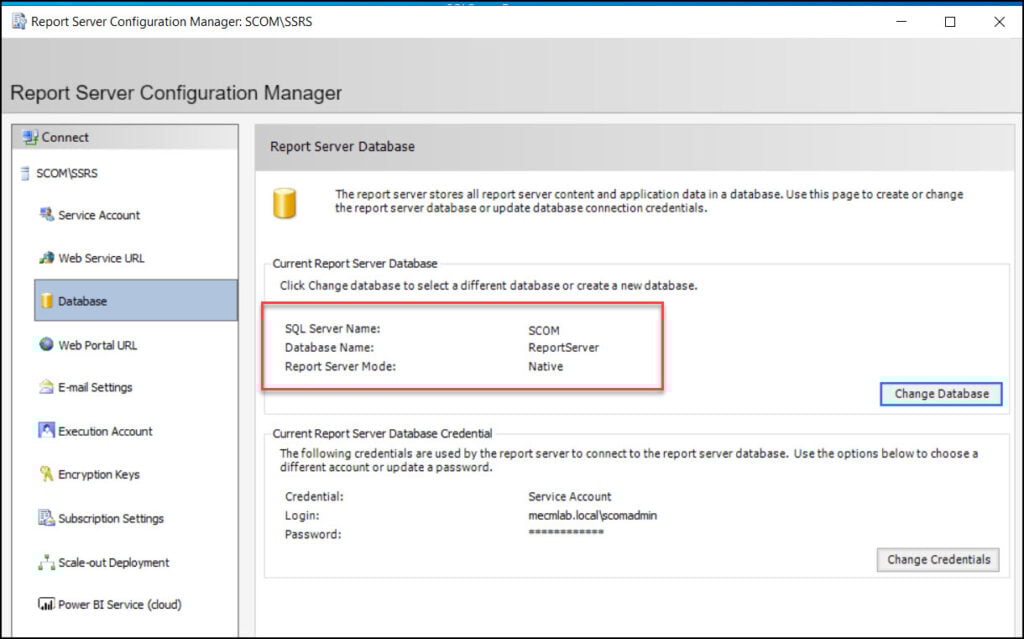Image resolution: width=1024 pixels, height=639 pixels.
Task: Click the Execution Account icon
Action: (x=46, y=431)
